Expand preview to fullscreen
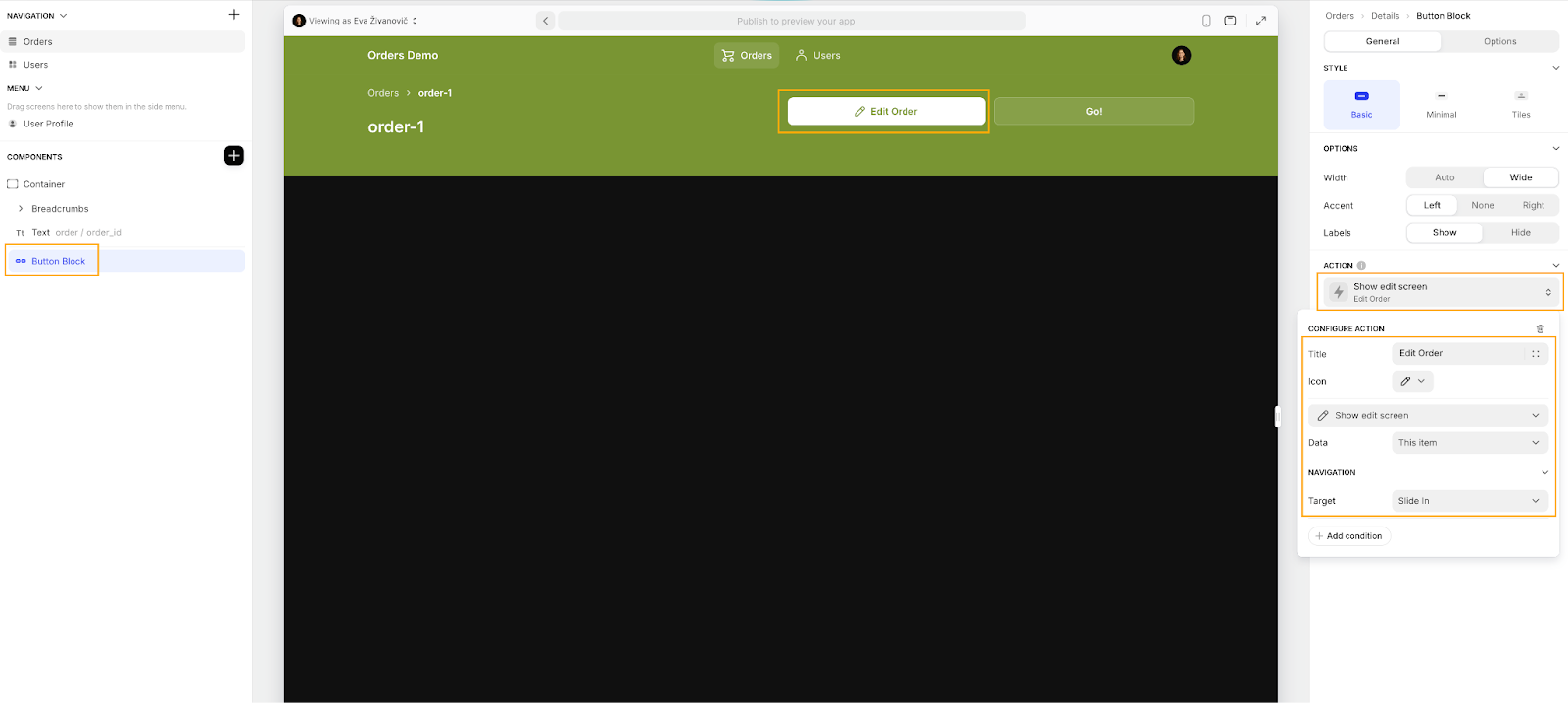Viewport: 1568px width, 703px height. [x=1261, y=21]
